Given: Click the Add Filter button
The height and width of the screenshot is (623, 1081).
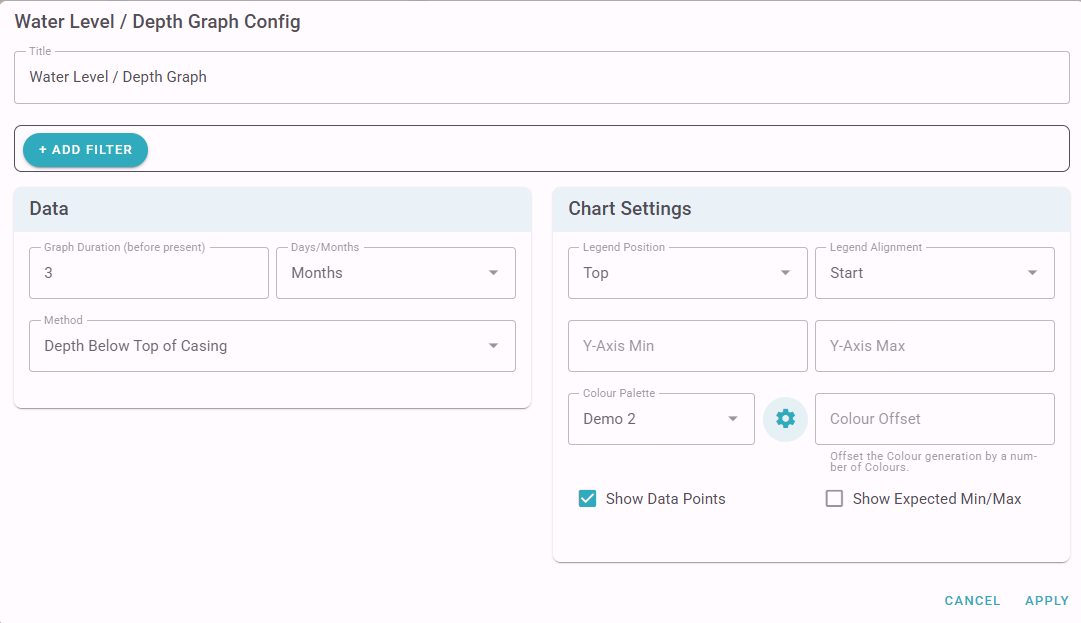Looking at the screenshot, I should pyautogui.click(x=86, y=150).
